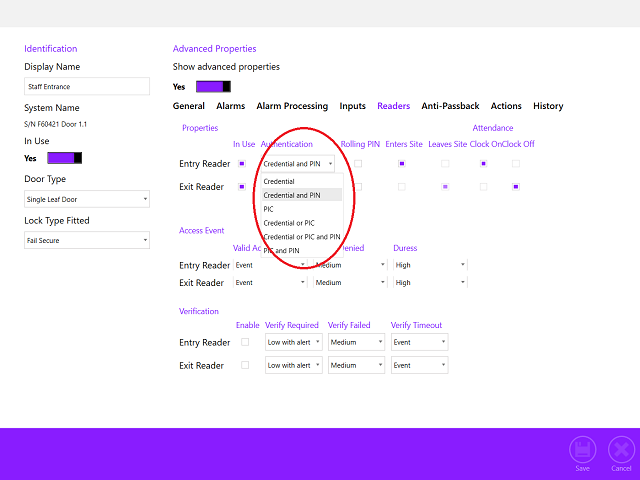The width and height of the screenshot is (640, 480).
Task: Open Entry Reader Verify Timeout dropdown
Action: point(419,342)
